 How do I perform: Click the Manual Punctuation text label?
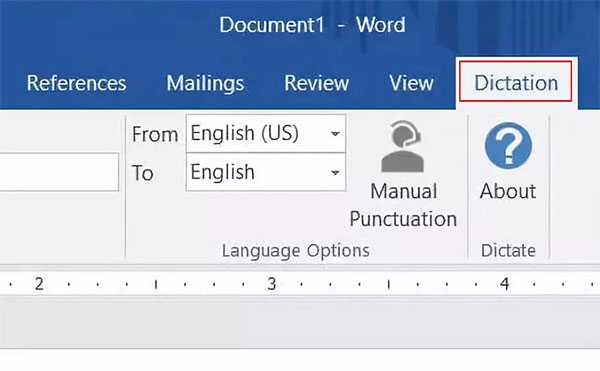coord(403,205)
